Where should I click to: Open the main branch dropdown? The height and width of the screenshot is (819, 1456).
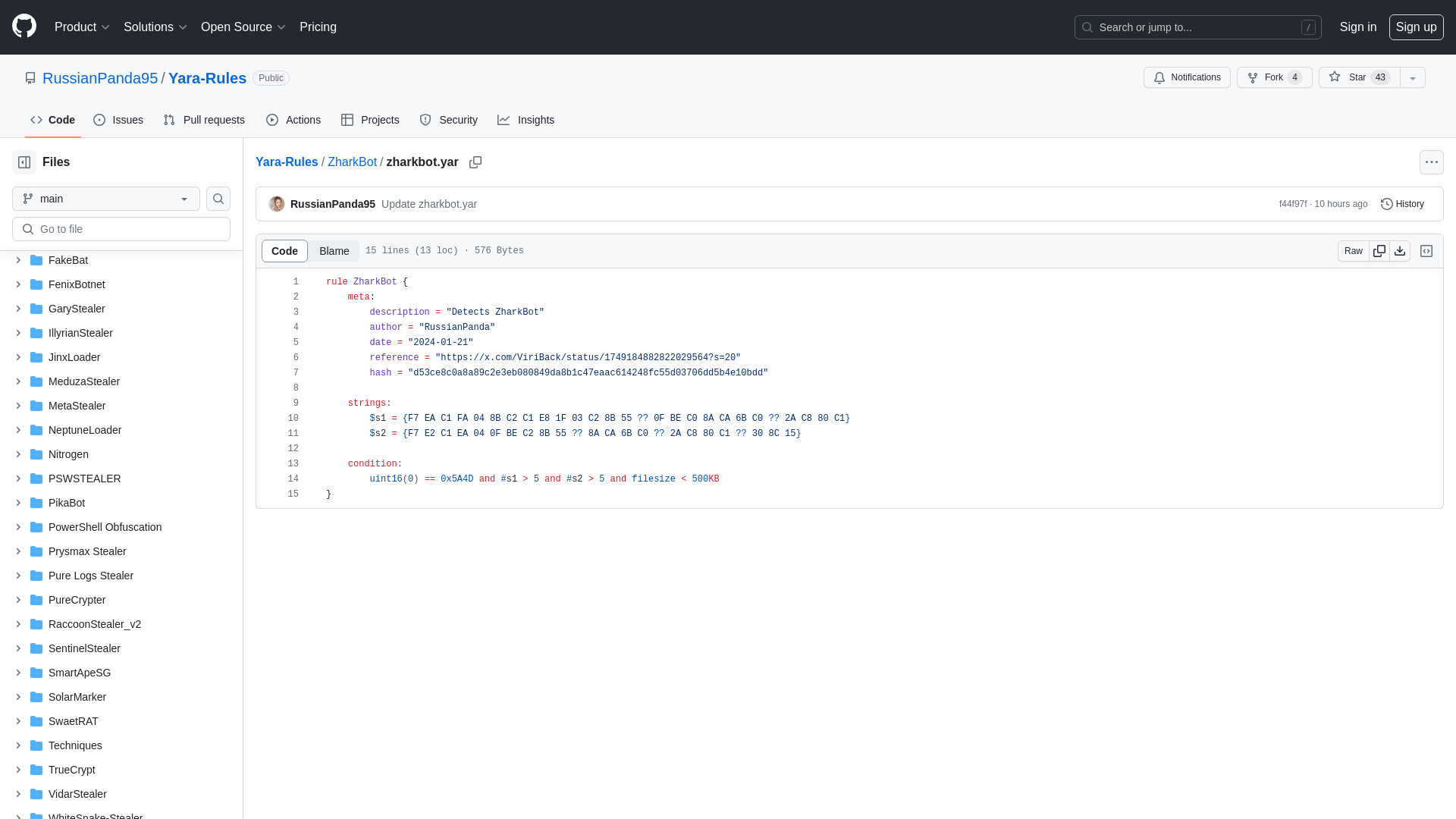[x=106, y=199]
